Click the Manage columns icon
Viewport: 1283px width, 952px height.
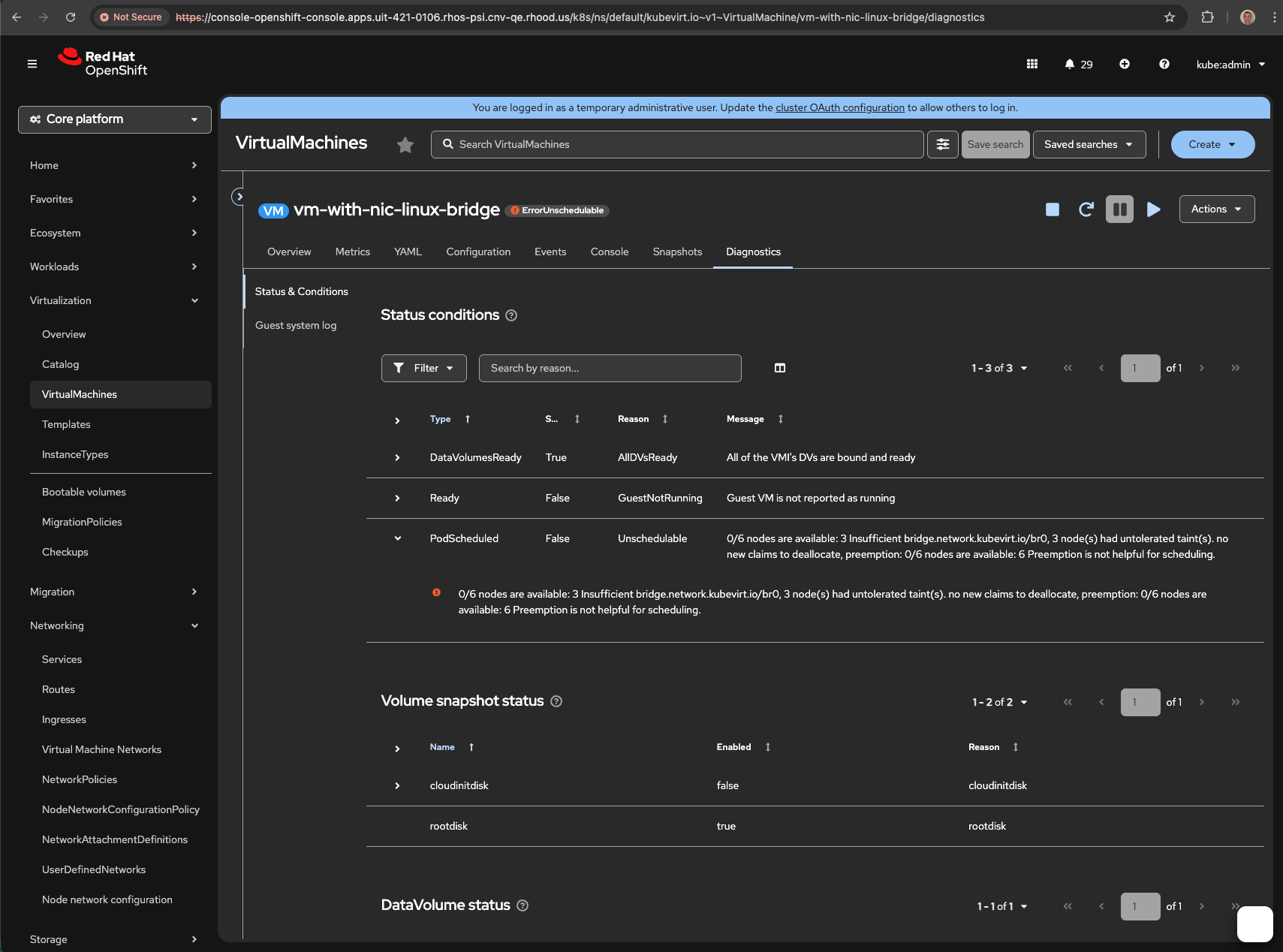(x=779, y=368)
